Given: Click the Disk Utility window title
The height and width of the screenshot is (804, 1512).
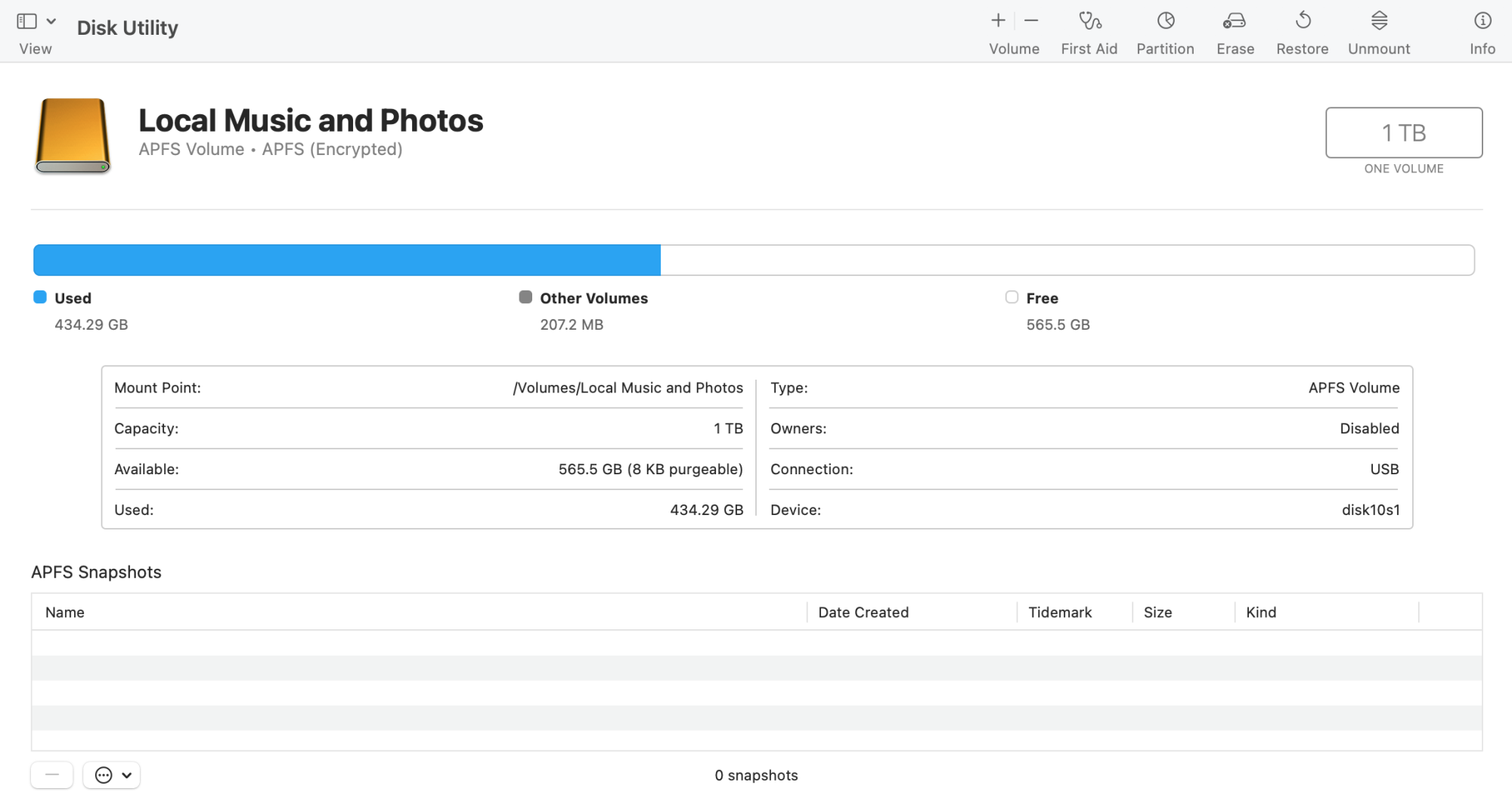Looking at the screenshot, I should click(x=128, y=28).
